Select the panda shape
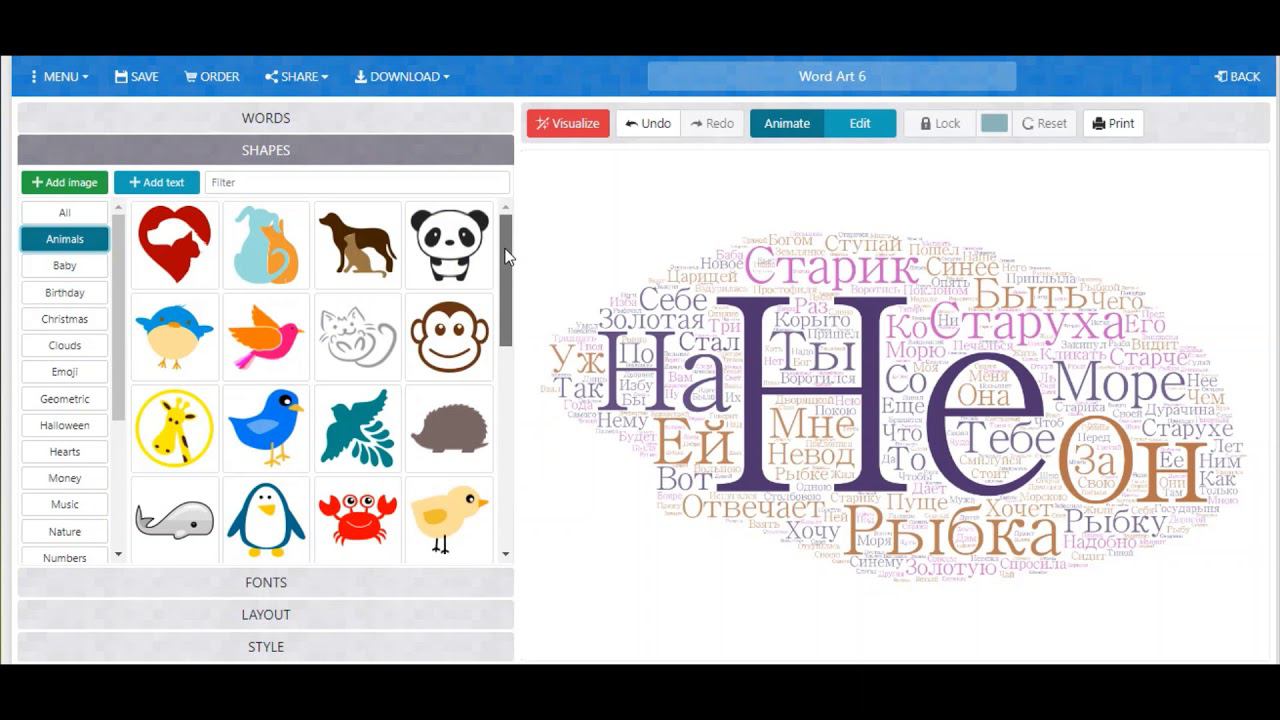The image size is (1280, 720). point(449,245)
